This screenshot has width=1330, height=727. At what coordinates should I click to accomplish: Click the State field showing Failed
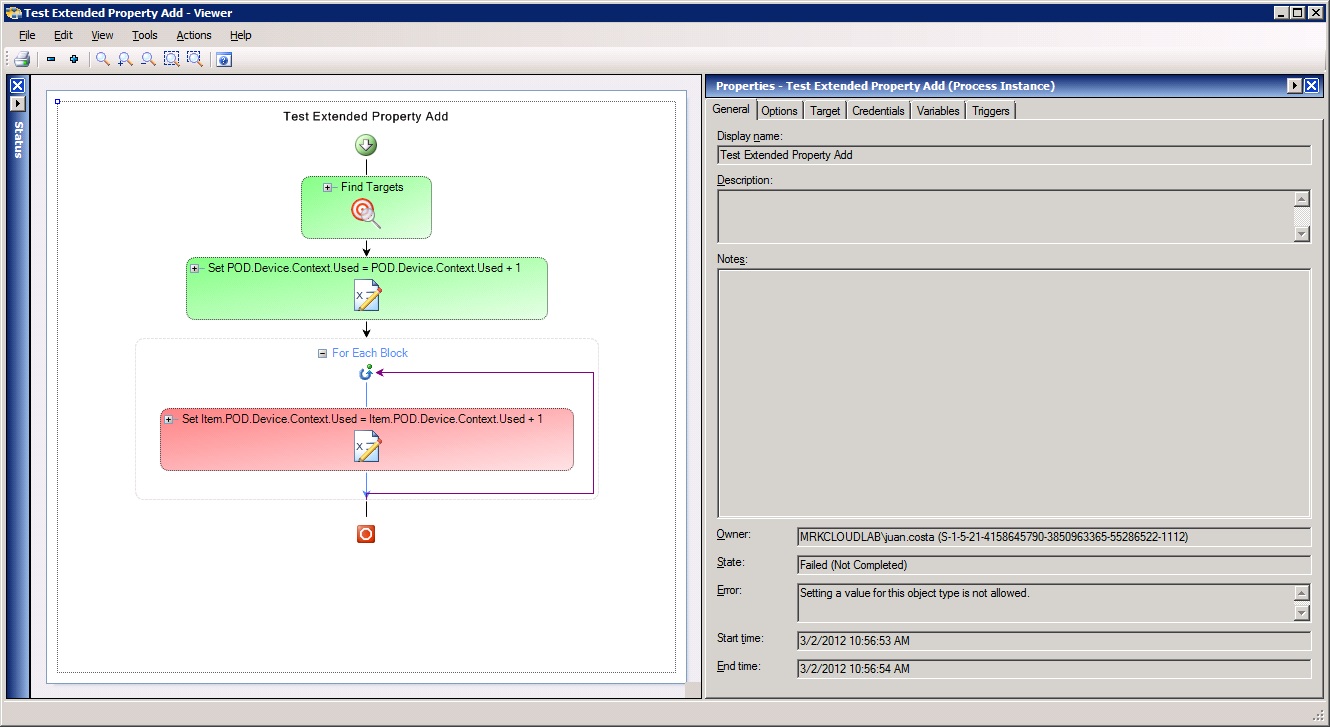point(1054,565)
